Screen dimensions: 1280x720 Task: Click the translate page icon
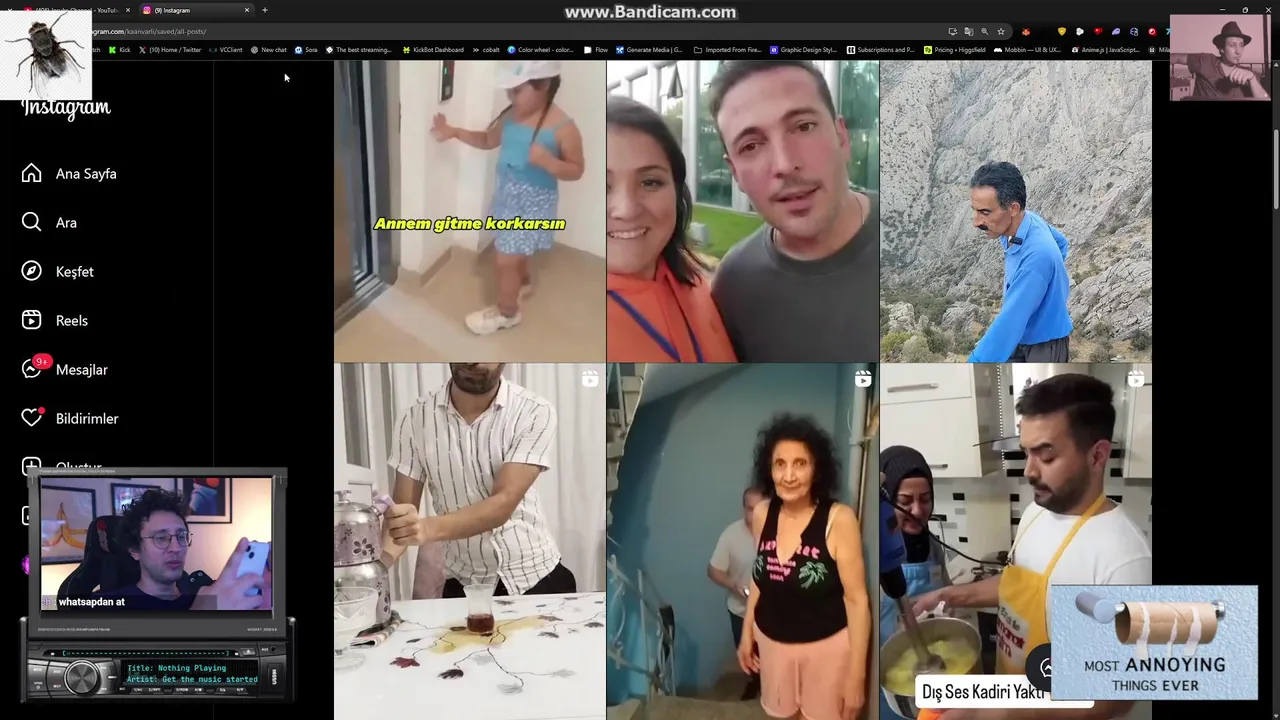click(969, 31)
